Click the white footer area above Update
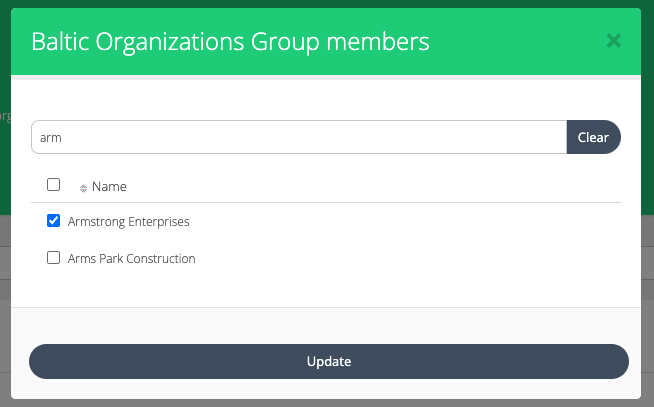This screenshot has height=407, width=654. [328, 325]
